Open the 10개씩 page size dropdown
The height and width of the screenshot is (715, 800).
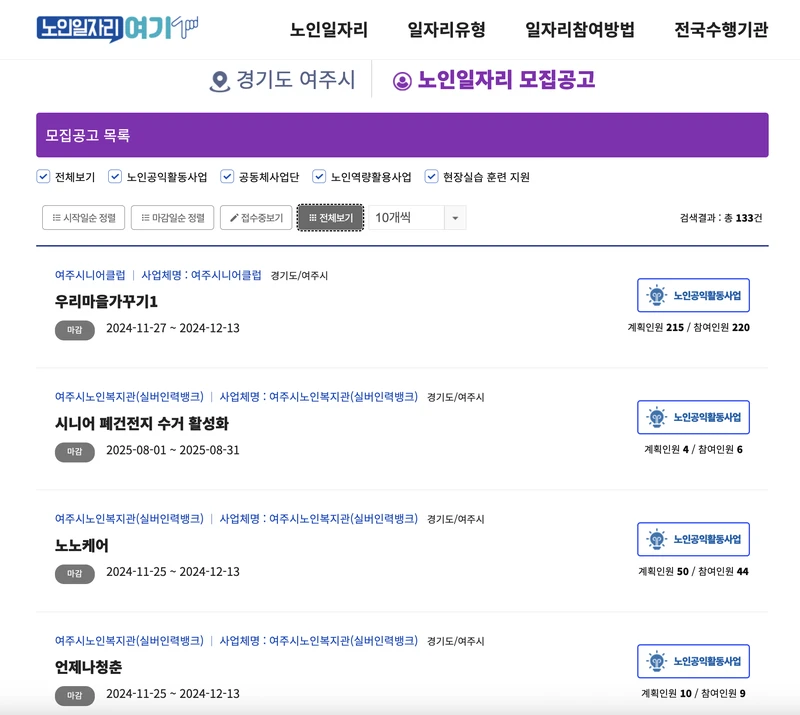(400, 218)
